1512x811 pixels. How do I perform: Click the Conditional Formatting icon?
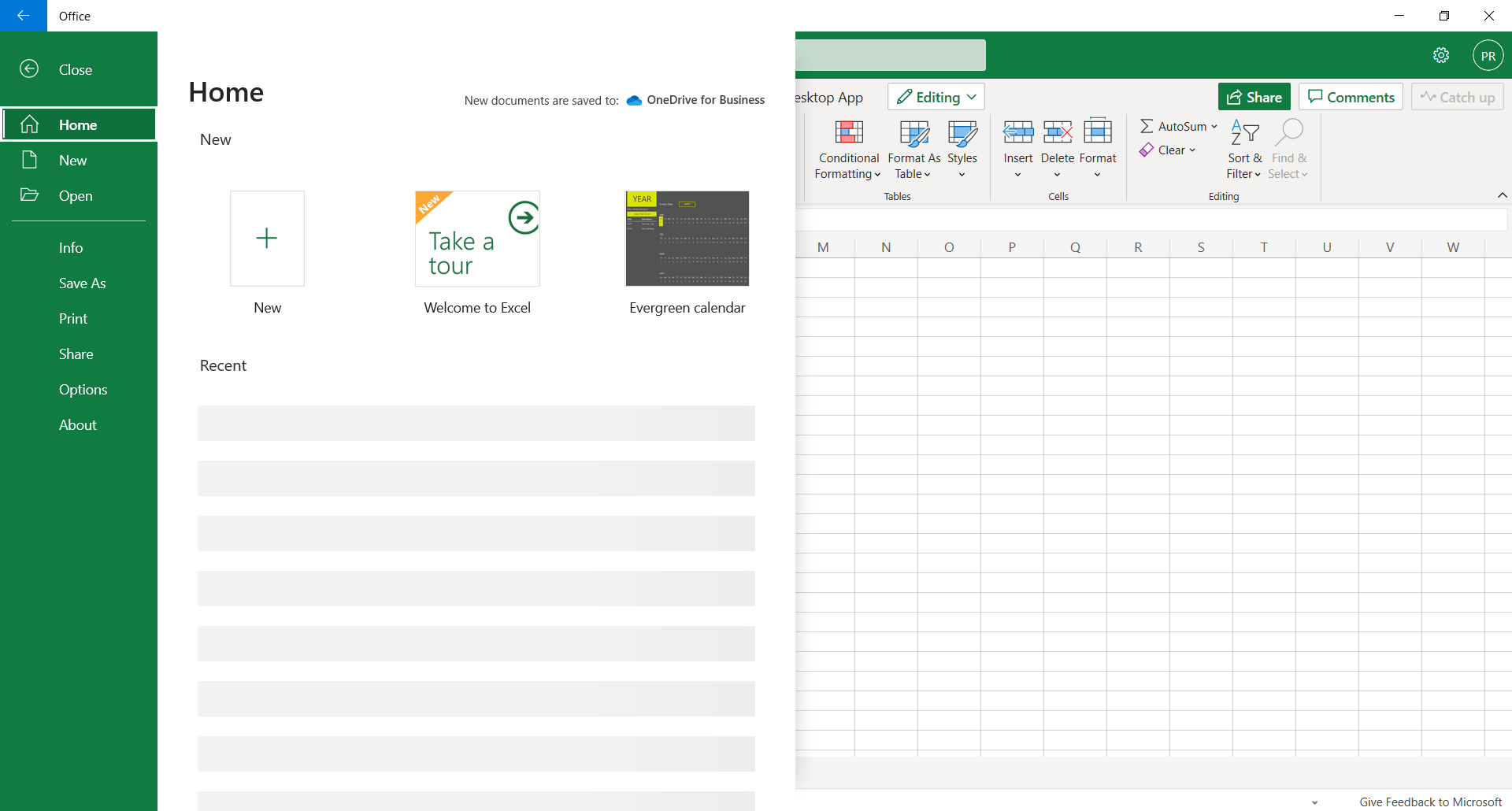click(x=849, y=132)
